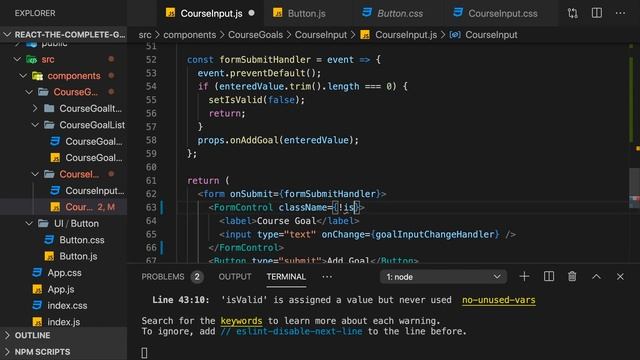This screenshot has height=360, width=640.
Task: Click the Button.js file icon in explorer
Action: click(x=49, y=256)
